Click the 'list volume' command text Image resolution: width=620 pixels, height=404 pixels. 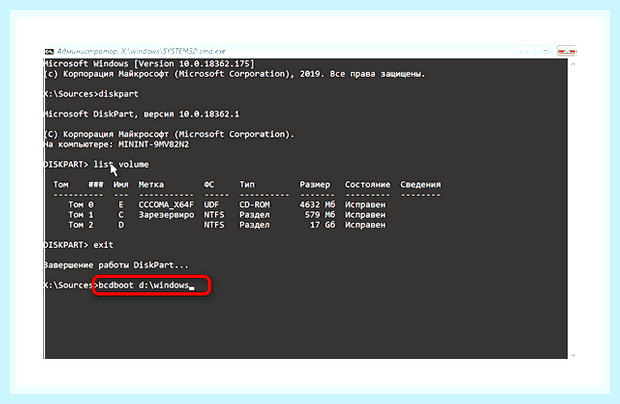(121, 164)
